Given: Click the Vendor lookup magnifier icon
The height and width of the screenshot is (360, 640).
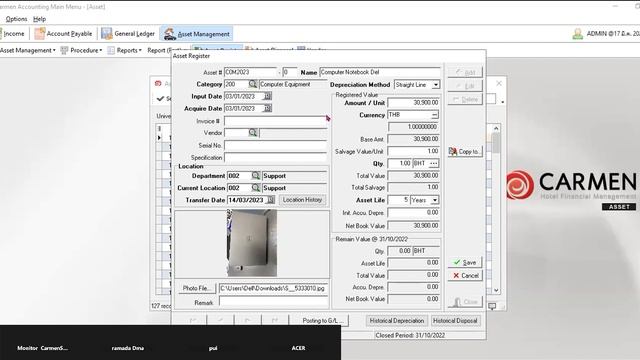Looking at the screenshot, I should (253, 133).
